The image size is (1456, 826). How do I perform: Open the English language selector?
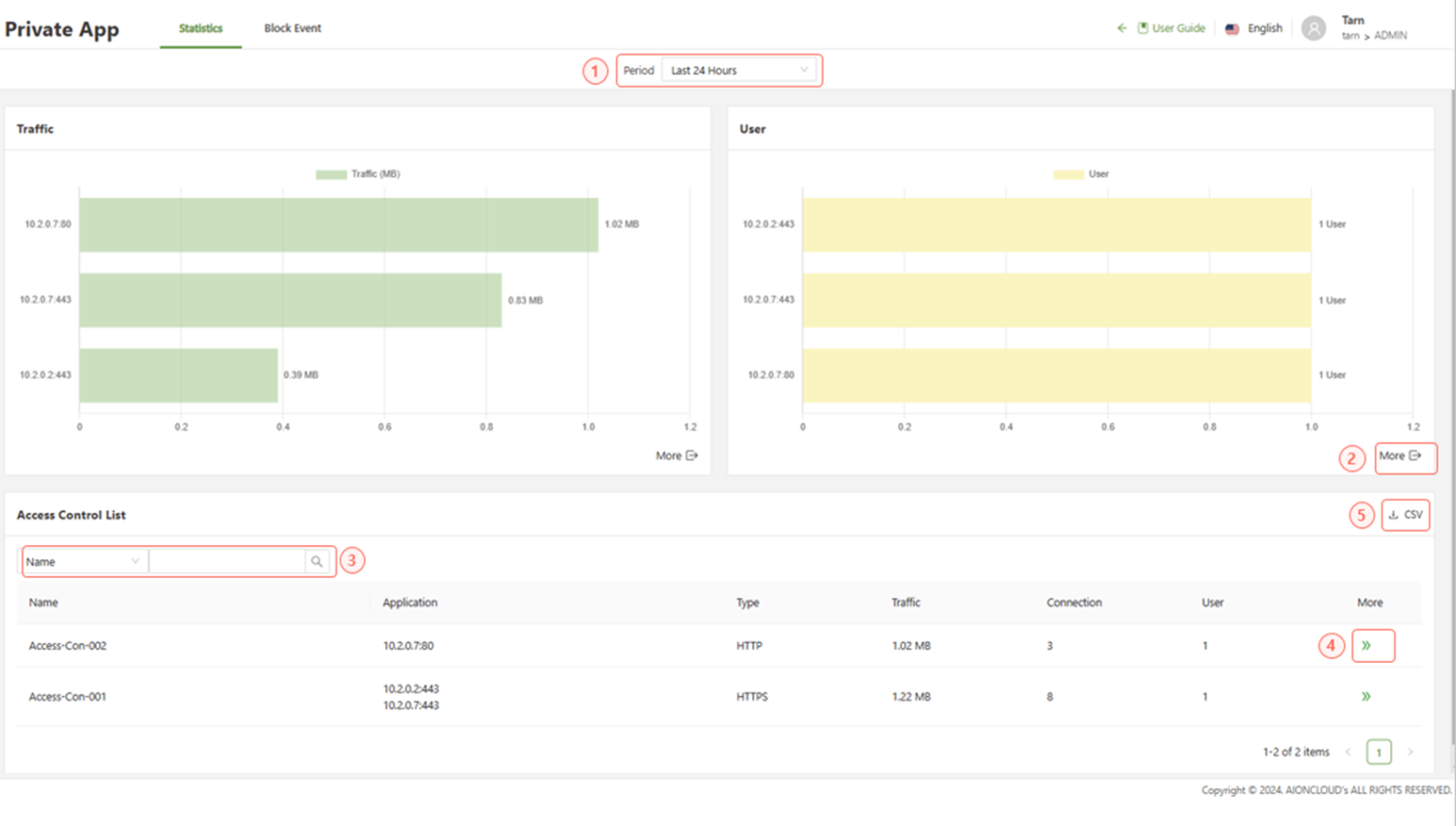1264,29
